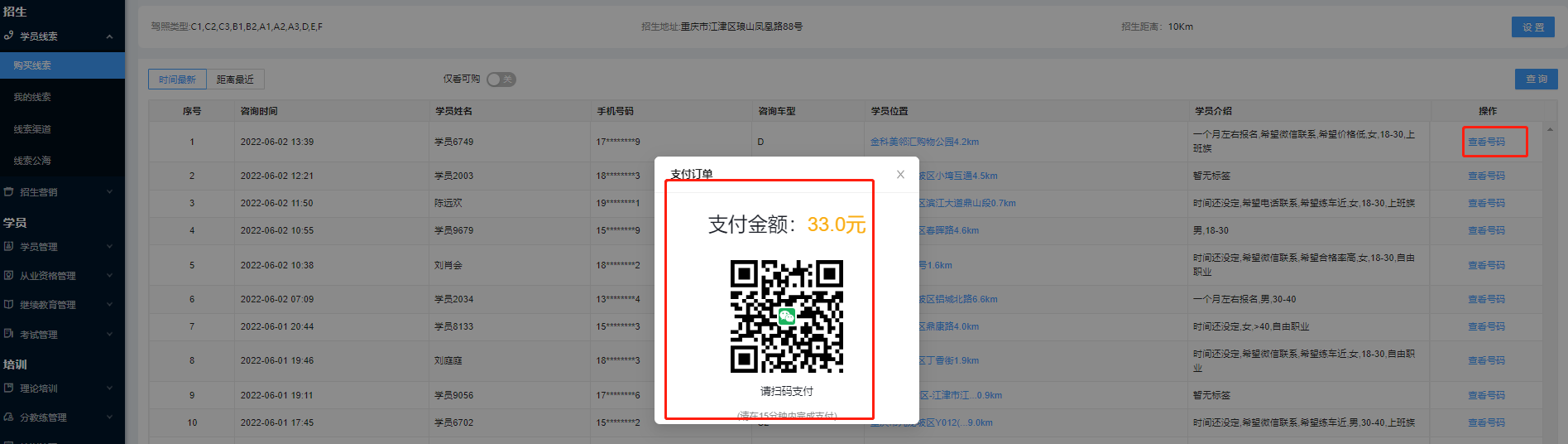Open location link 金科美邻汇购物公园4.2km
Screen dimensions: 1568x444
pos(924,142)
